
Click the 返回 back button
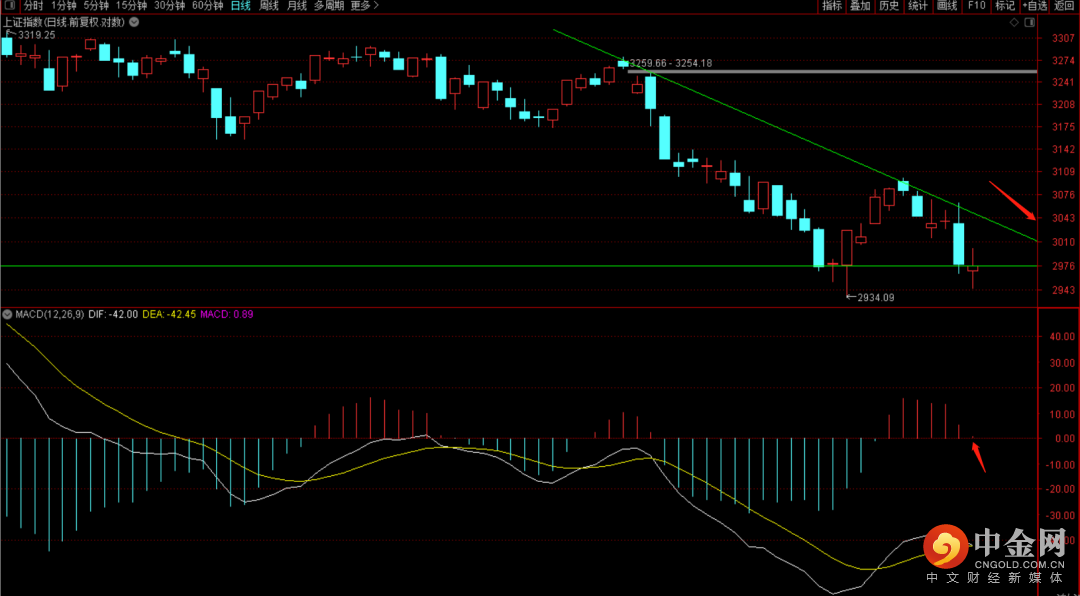pyautogui.click(x=1065, y=6)
